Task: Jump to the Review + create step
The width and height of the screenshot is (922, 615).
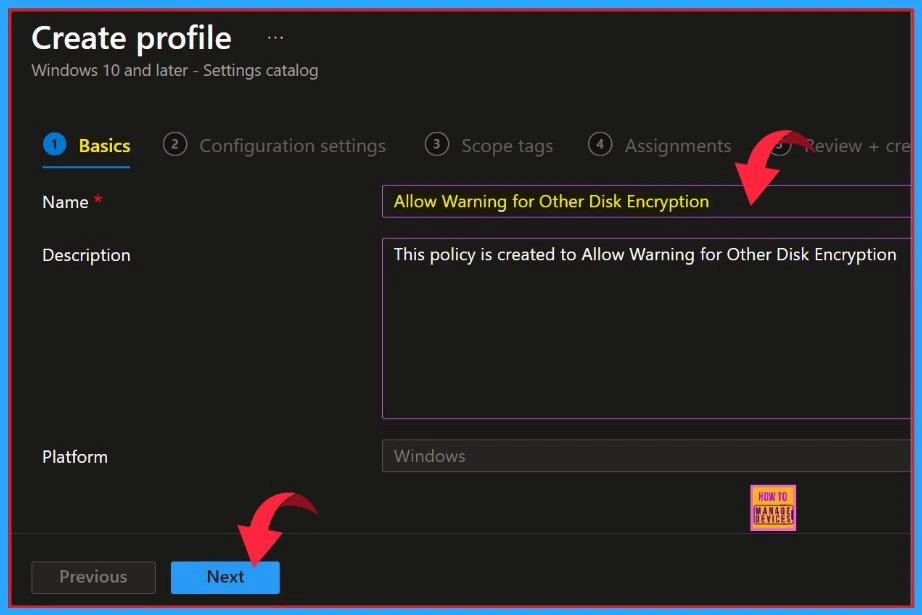Action: tap(841, 145)
